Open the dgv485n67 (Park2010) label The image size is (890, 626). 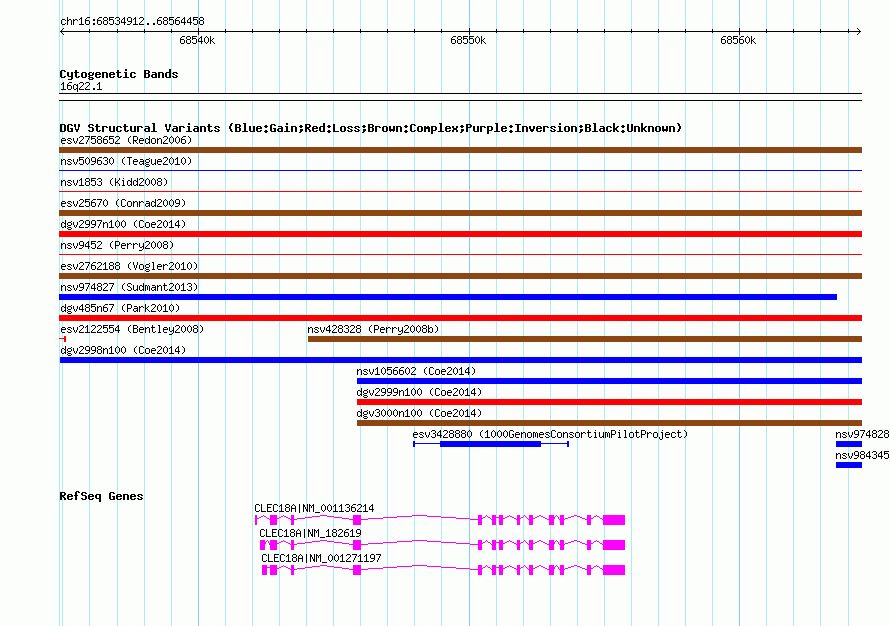coord(120,308)
